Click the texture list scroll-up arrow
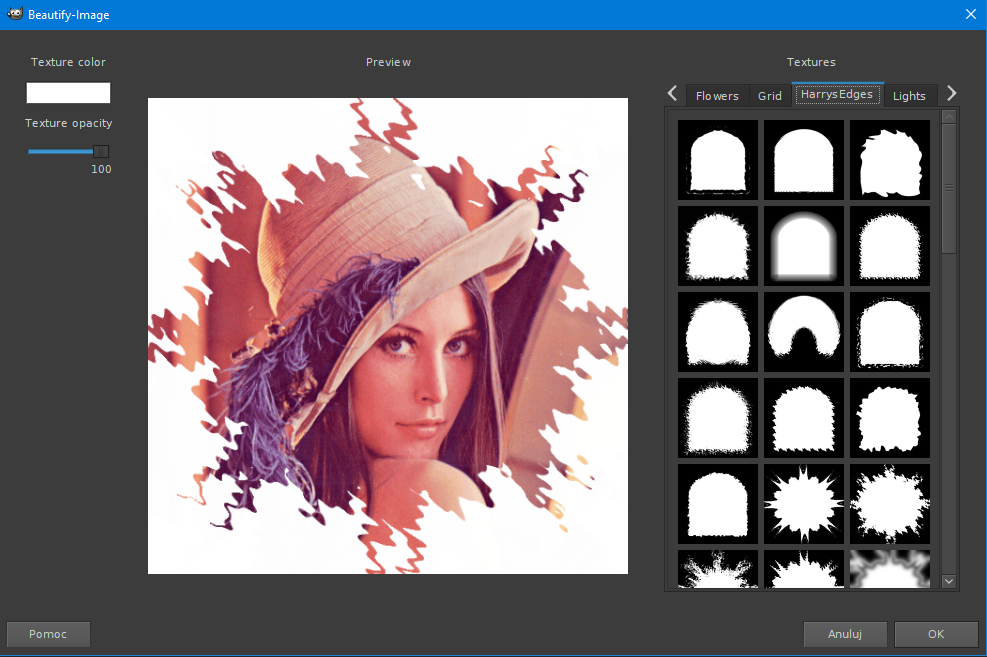 click(949, 117)
